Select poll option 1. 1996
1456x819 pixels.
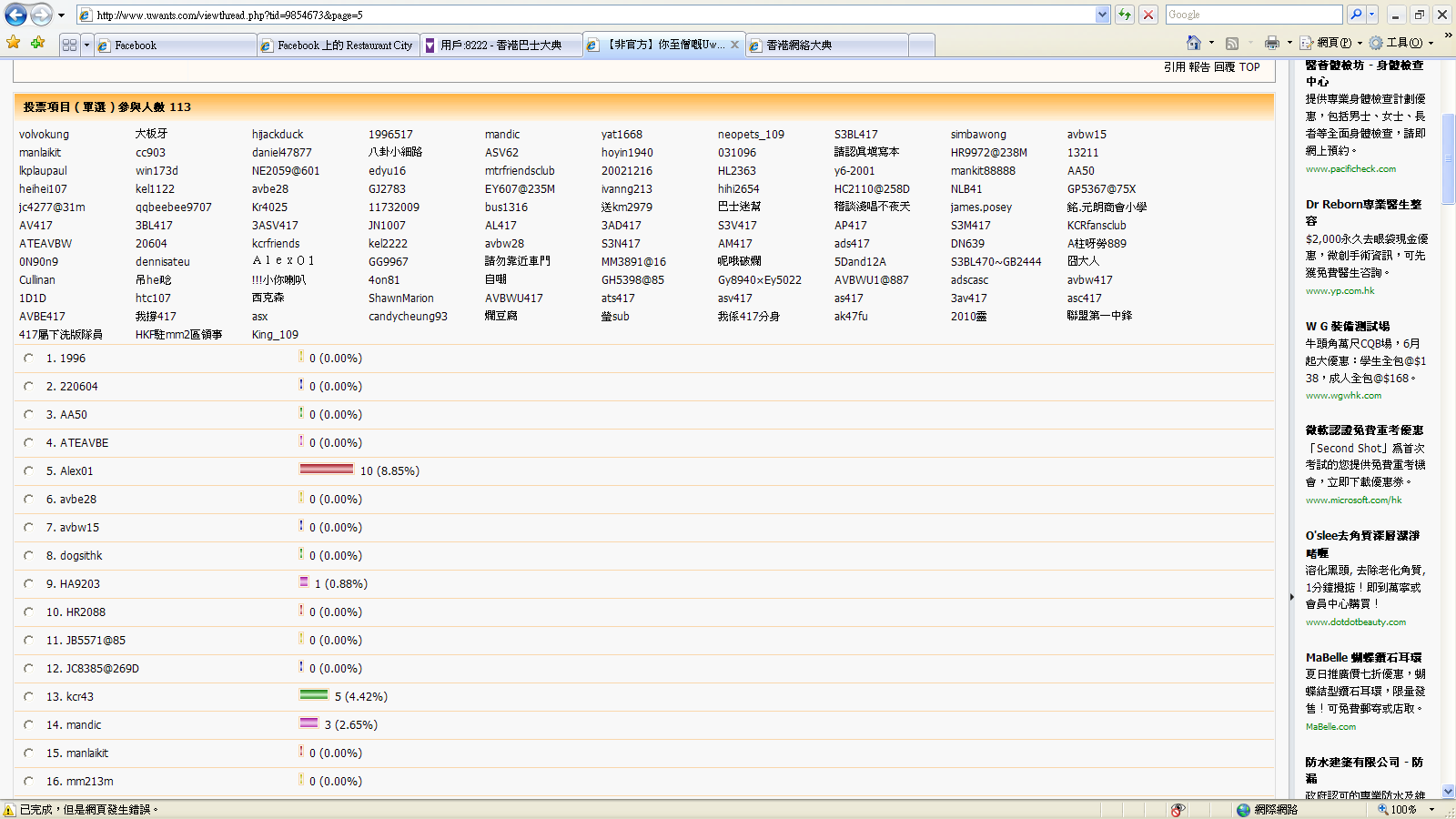(x=29, y=359)
